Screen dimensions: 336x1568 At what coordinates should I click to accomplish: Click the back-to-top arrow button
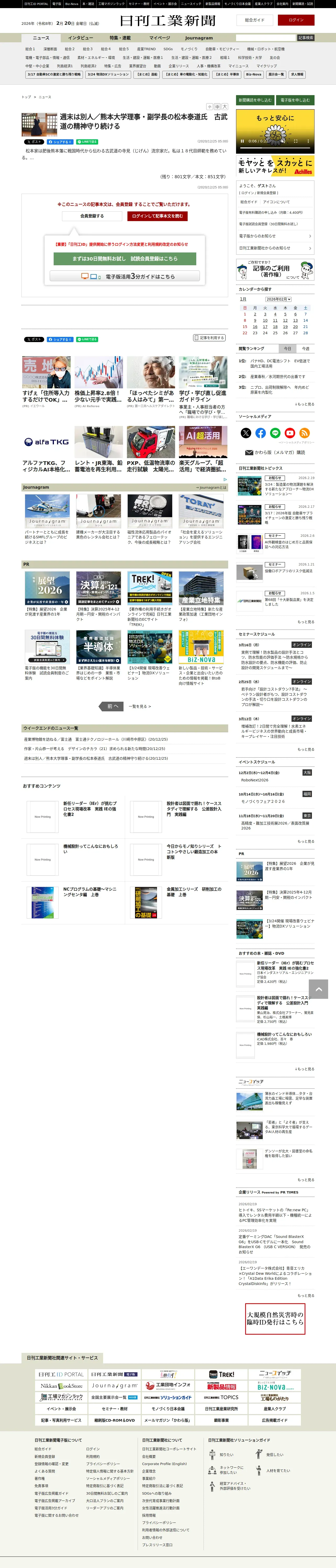click(318, 989)
